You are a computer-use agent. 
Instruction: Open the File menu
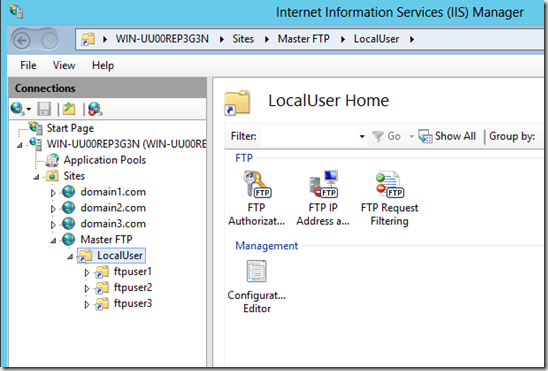(28, 65)
